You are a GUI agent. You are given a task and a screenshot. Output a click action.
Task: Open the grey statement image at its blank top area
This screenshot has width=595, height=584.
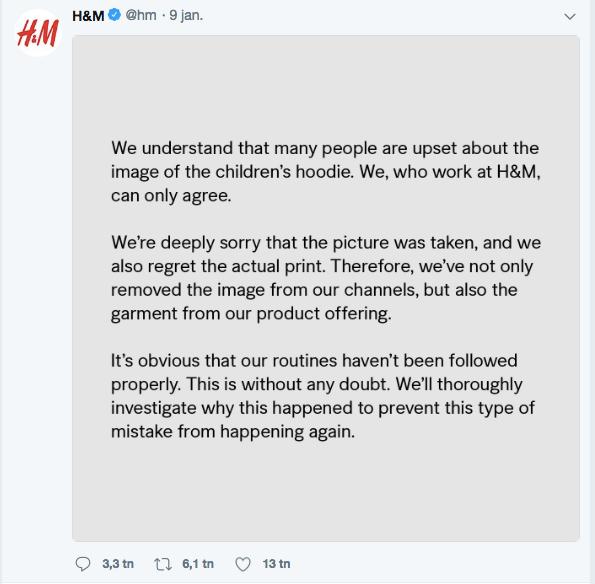(326, 83)
